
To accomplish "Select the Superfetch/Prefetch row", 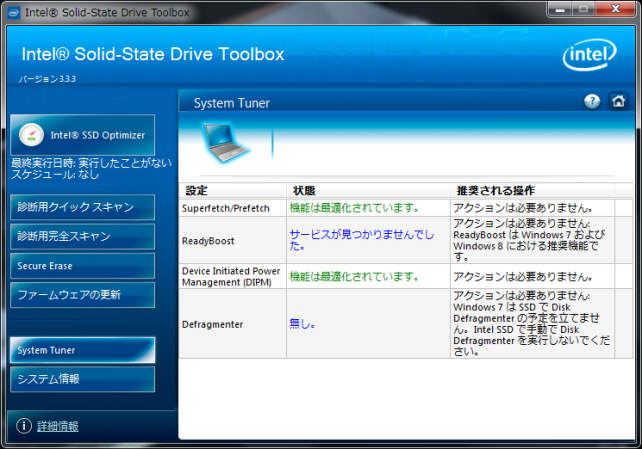I will click(x=406, y=208).
